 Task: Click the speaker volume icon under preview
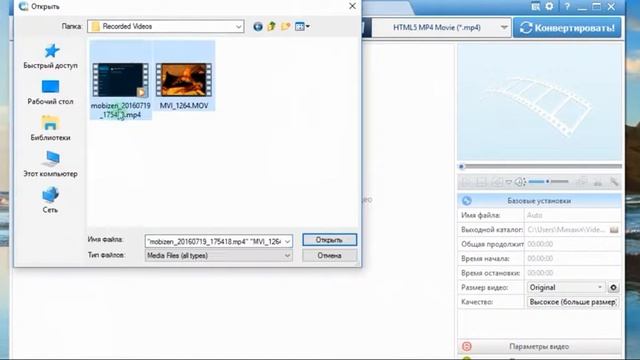point(520,182)
